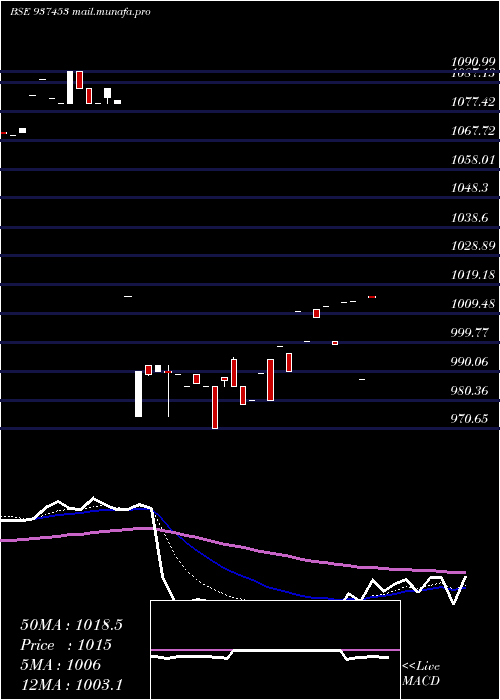Click the 1019.18 price axis label
The image size is (500, 700).
click(x=473, y=275)
